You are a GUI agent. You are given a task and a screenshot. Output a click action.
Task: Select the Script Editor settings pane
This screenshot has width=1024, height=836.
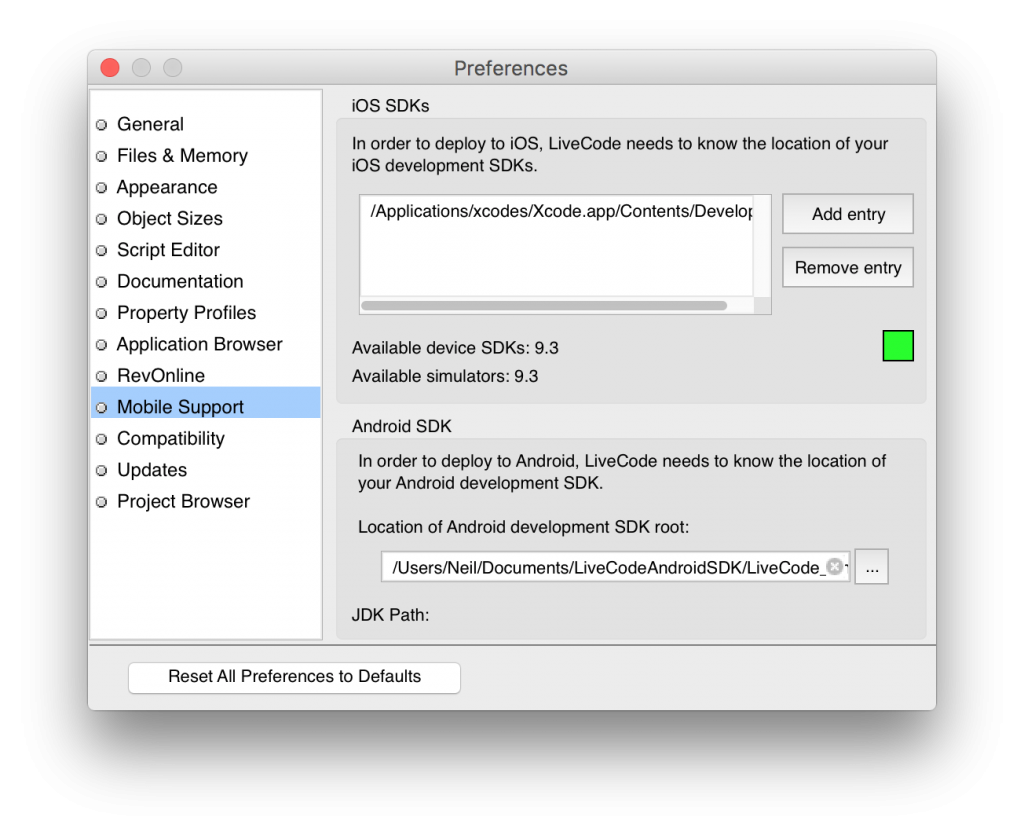coord(168,250)
